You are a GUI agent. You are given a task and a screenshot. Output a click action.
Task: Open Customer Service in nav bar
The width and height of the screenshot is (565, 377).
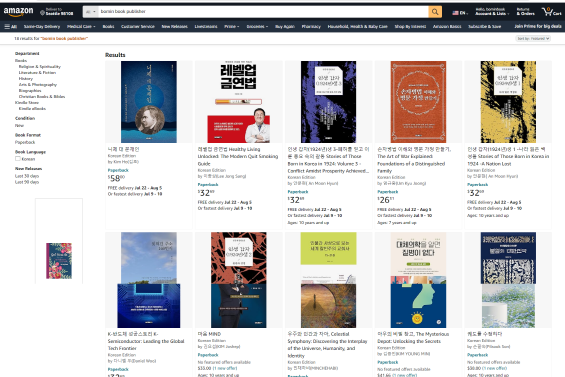(x=138, y=26)
